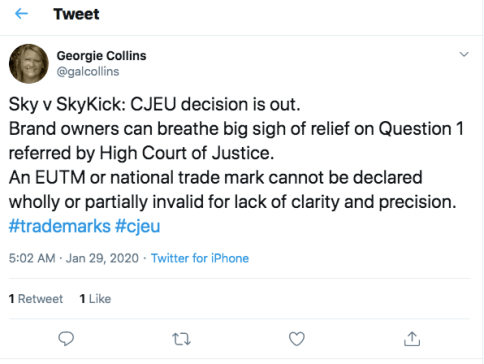The image size is (484, 364).
Task: Retweet using the retweet arrows icon
Action: pos(181,339)
